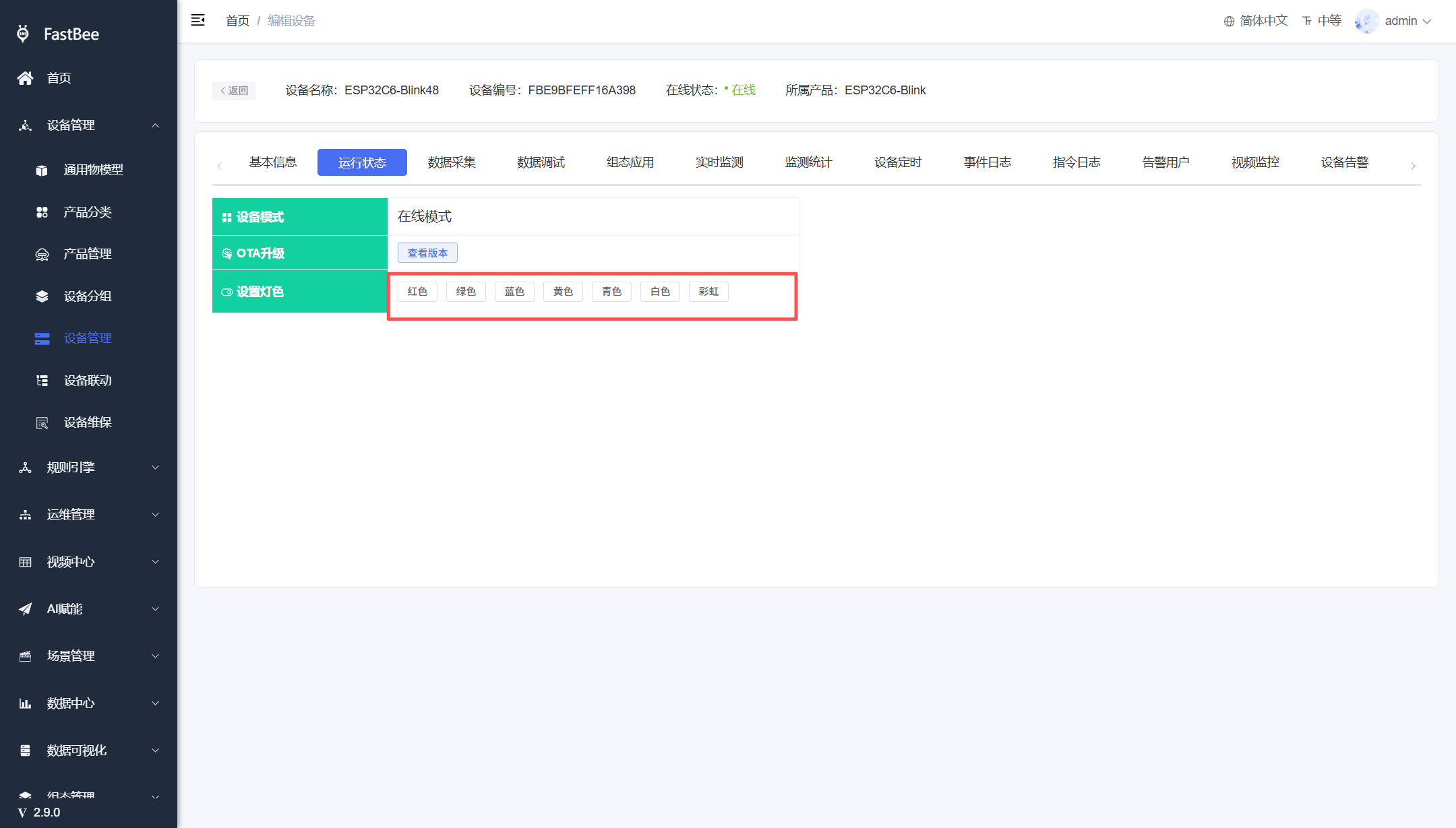Set light color to 绿色
This screenshot has width=1456, height=828.
[466, 292]
